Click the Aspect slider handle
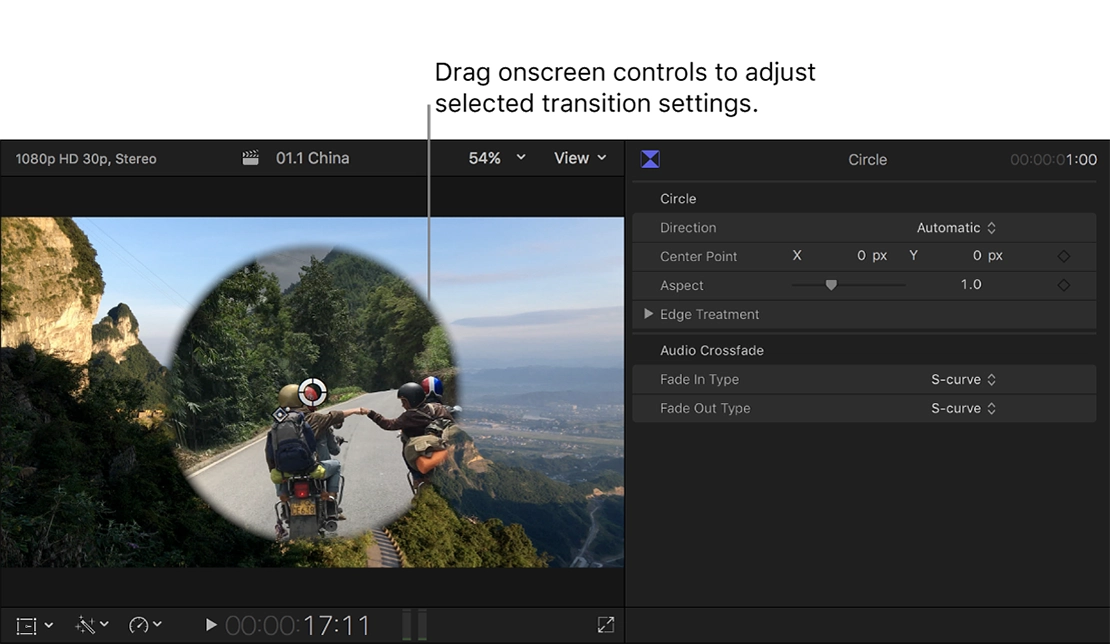1110x644 pixels. click(x=831, y=285)
